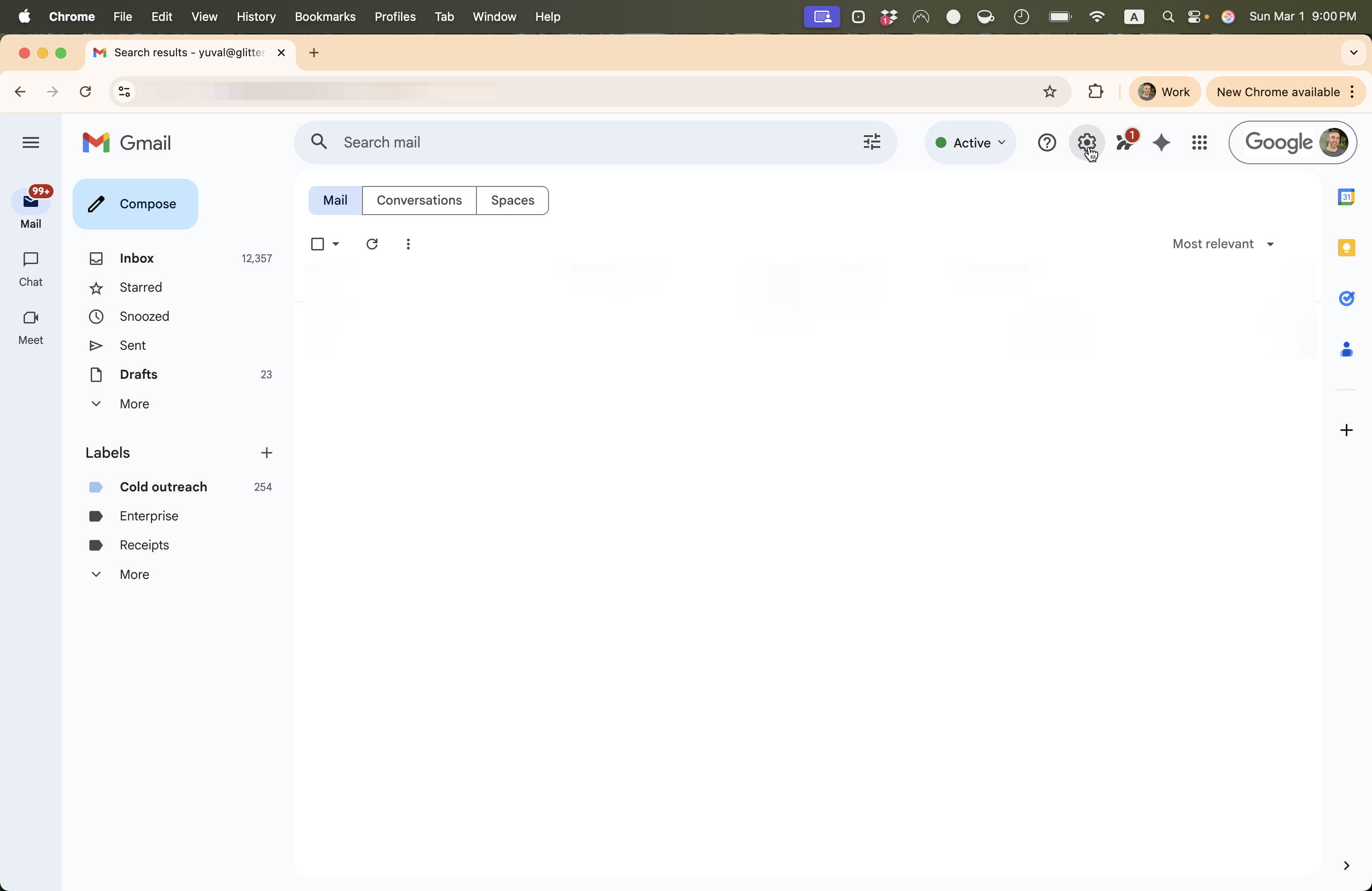Bookmark this tab with star icon

[x=1050, y=92]
